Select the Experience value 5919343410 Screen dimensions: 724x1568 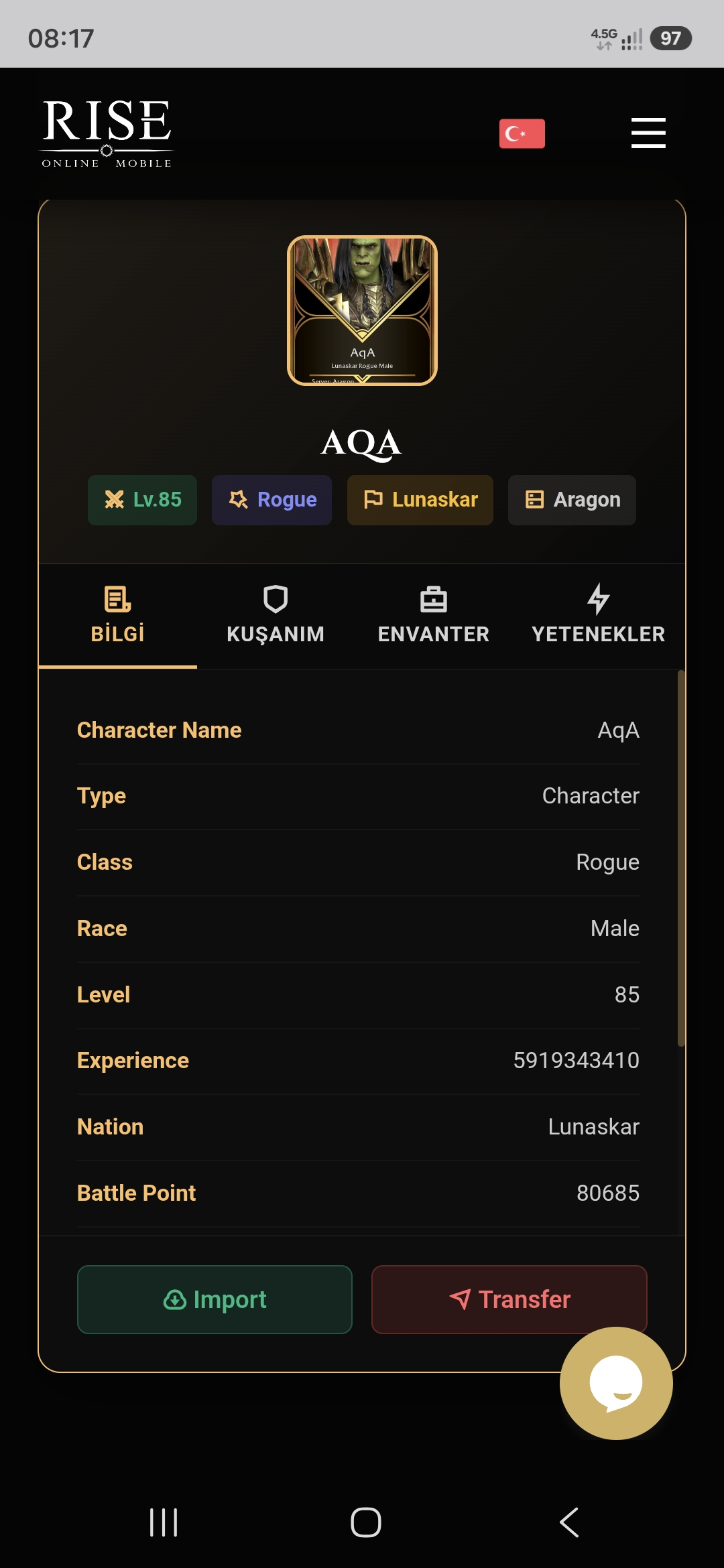(577, 1061)
